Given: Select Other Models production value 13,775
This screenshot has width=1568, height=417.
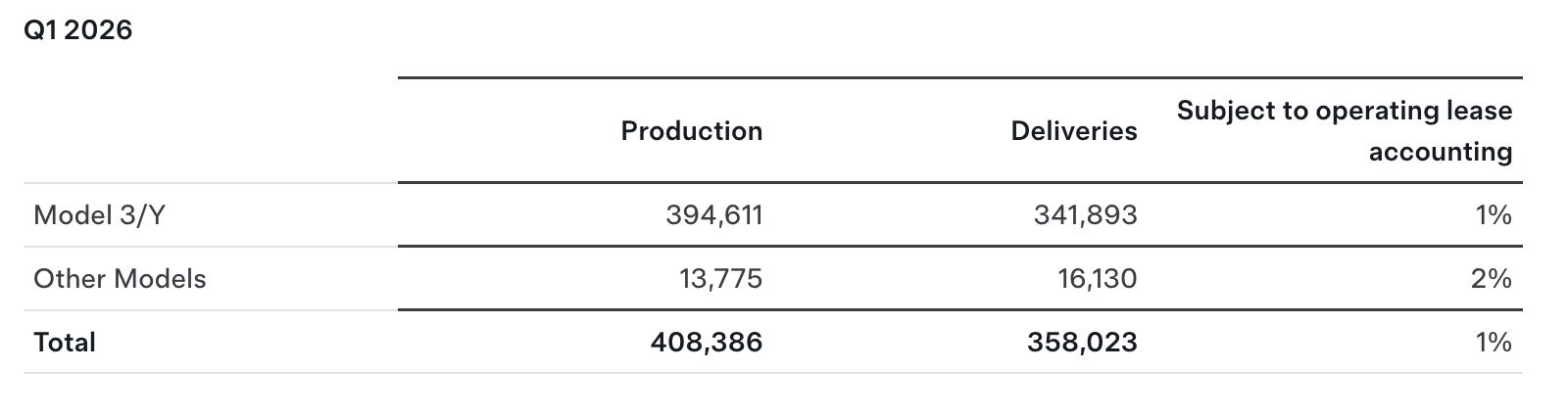Looking at the screenshot, I should (x=721, y=279).
